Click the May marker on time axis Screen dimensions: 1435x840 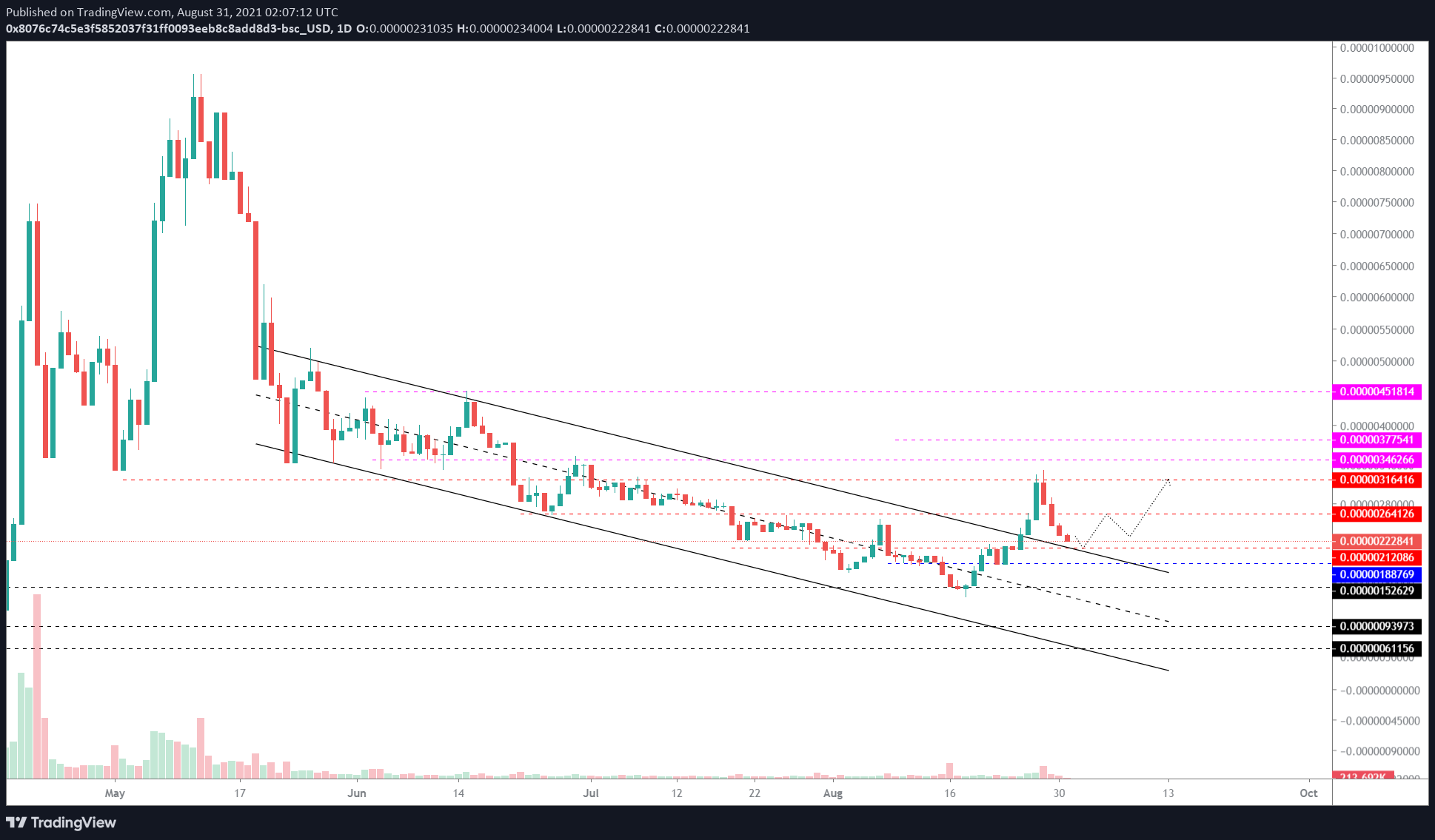(115, 793)
